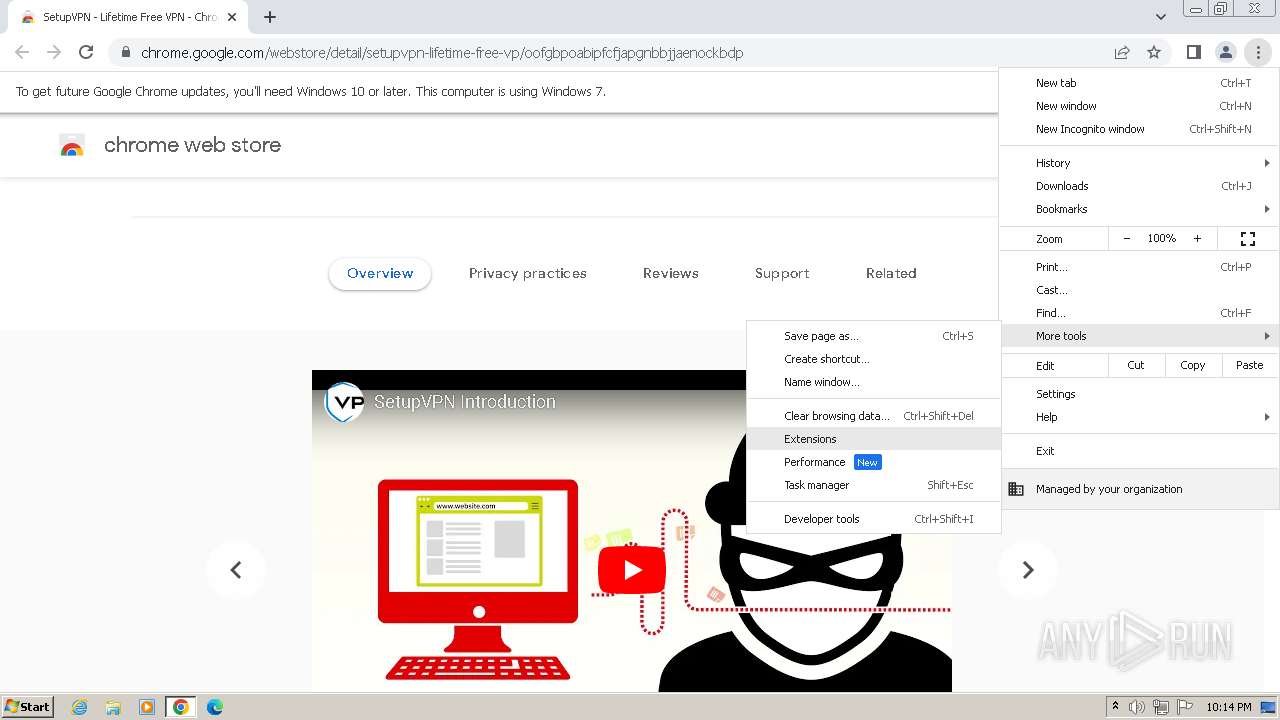Close the SetupVPN tab
The height and width of the screenshot is (720, 1280).
point(232,17)
